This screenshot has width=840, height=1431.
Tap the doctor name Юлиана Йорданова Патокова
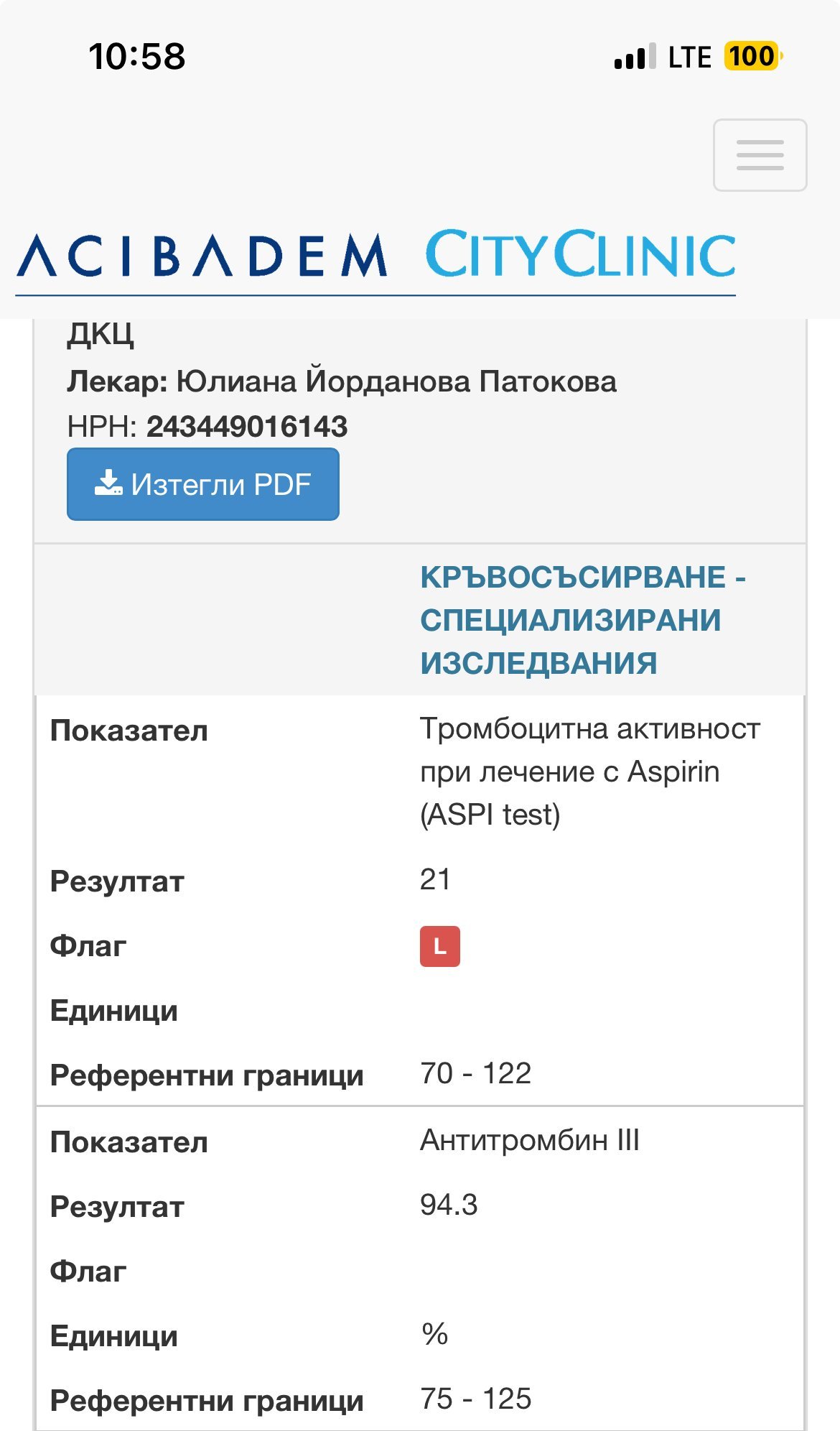point(396,381)
